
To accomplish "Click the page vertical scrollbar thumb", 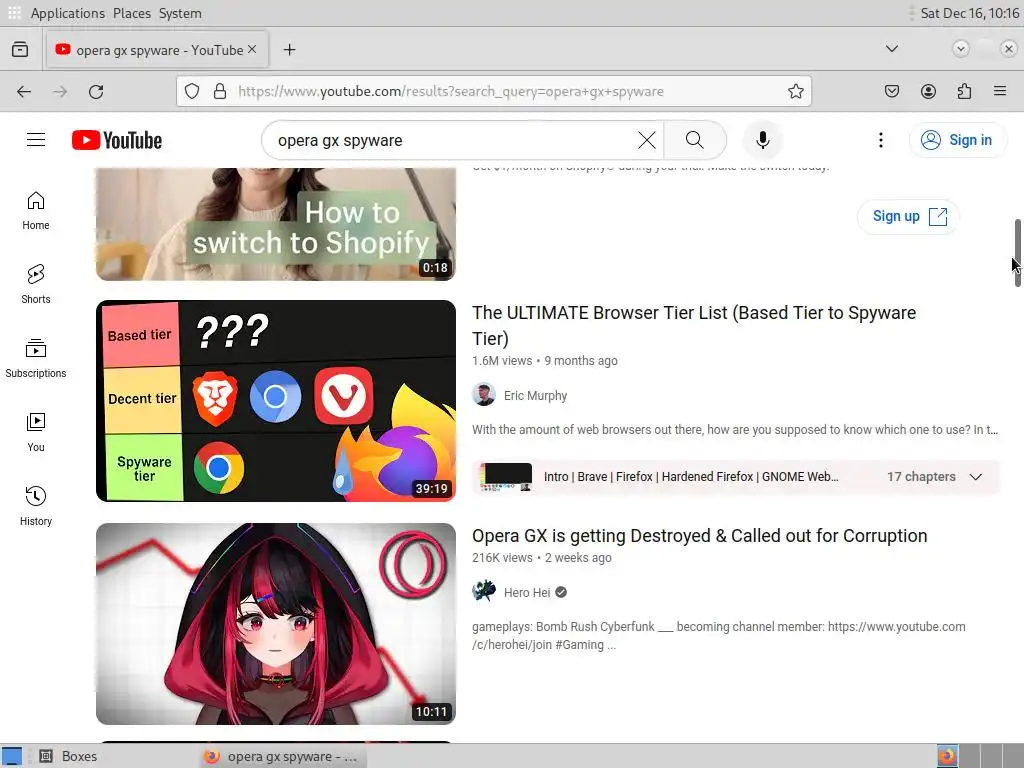I will click(1017, 253).
